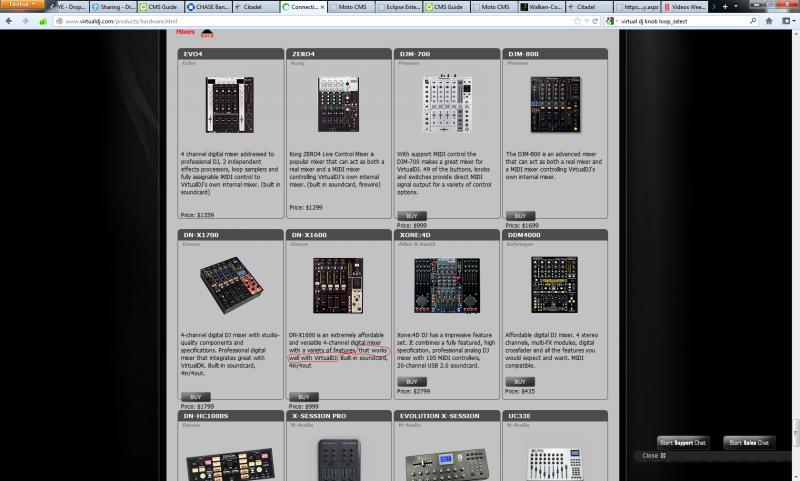The height and width of the screenshot is (481, 800).
Task: Open the EVO4 mixer product image
Action: [x=230, y=105]
